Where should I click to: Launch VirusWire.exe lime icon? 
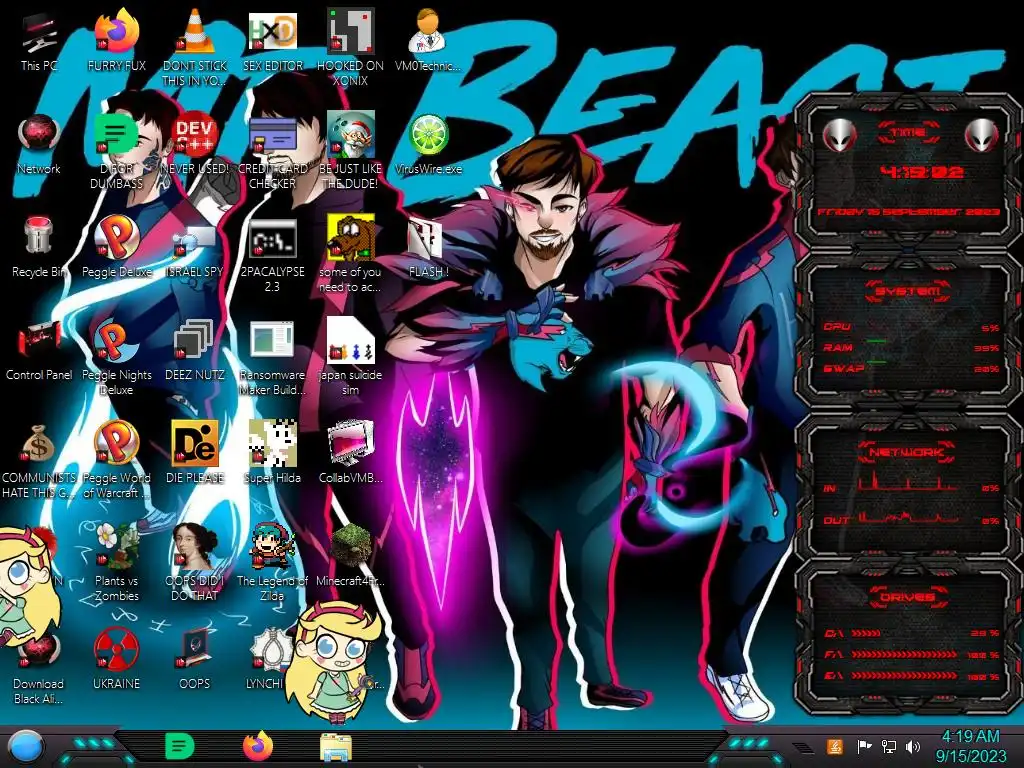point(428,135)
